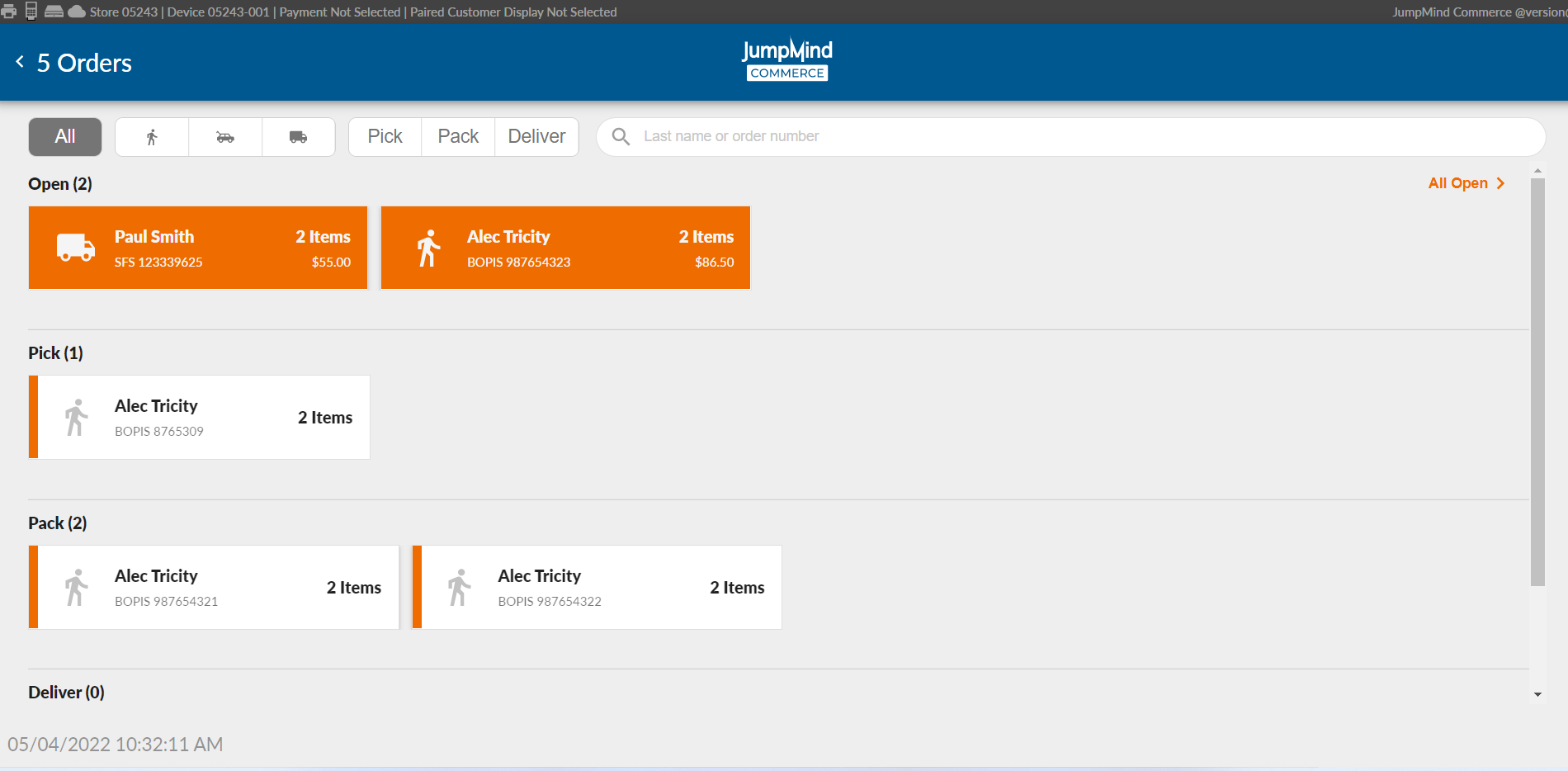Expand All Open orders list
This screenshot has height=771, width=1568.
click(1466, 183)
